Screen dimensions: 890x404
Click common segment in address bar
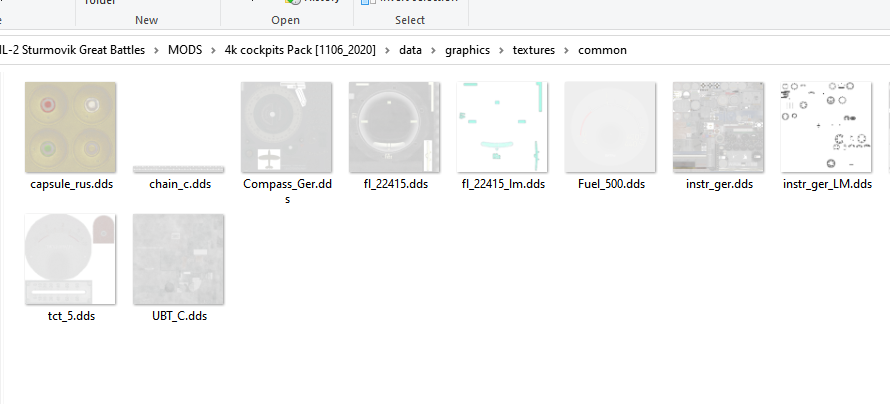click(x=602, y=50)
